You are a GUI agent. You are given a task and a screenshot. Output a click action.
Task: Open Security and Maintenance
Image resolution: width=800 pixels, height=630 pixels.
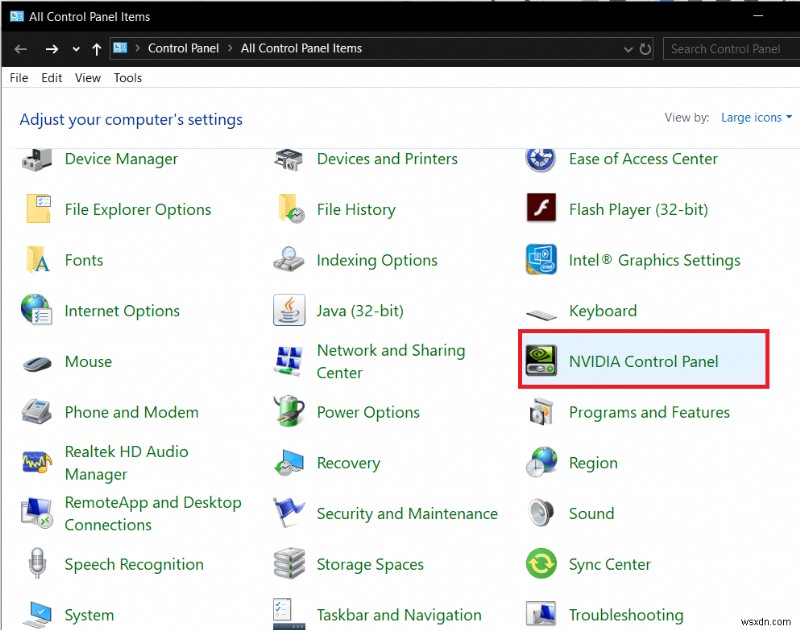407,513
